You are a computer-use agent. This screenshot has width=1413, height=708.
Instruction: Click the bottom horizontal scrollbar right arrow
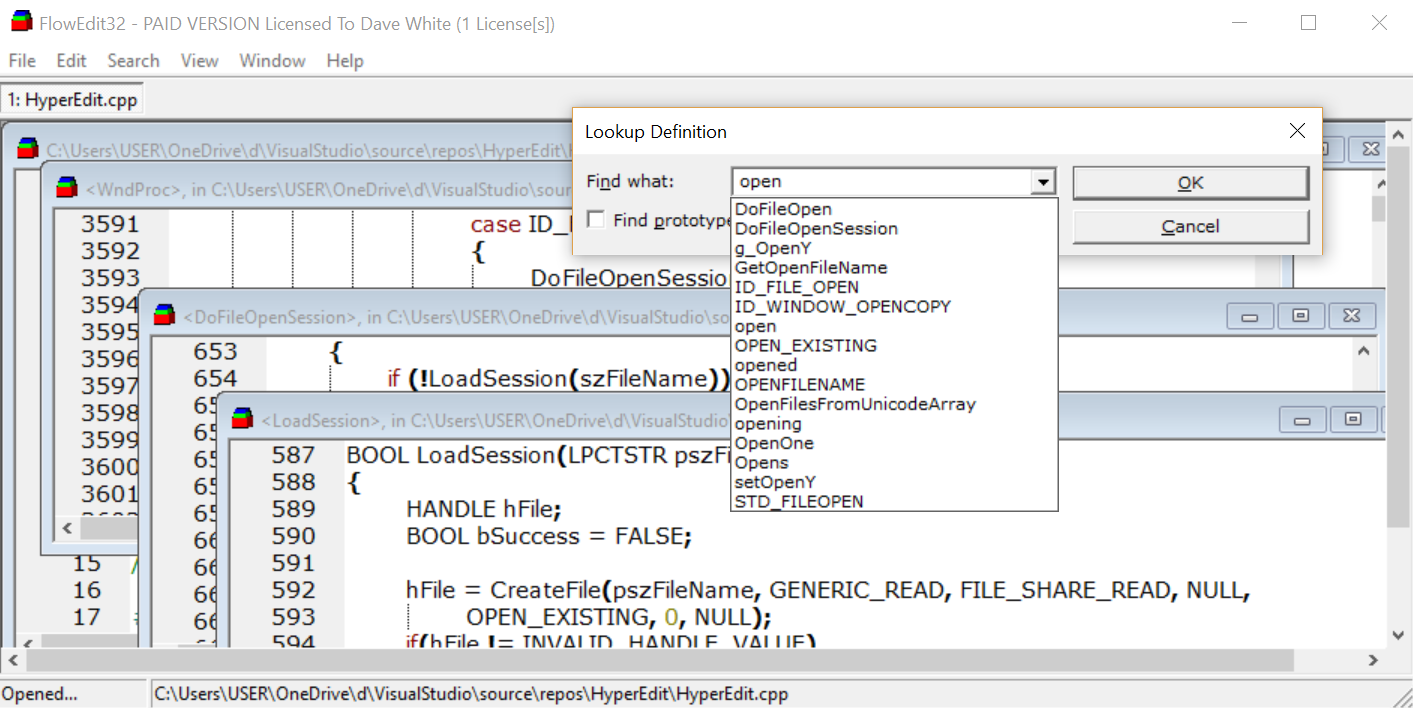tap(1373, 660)
